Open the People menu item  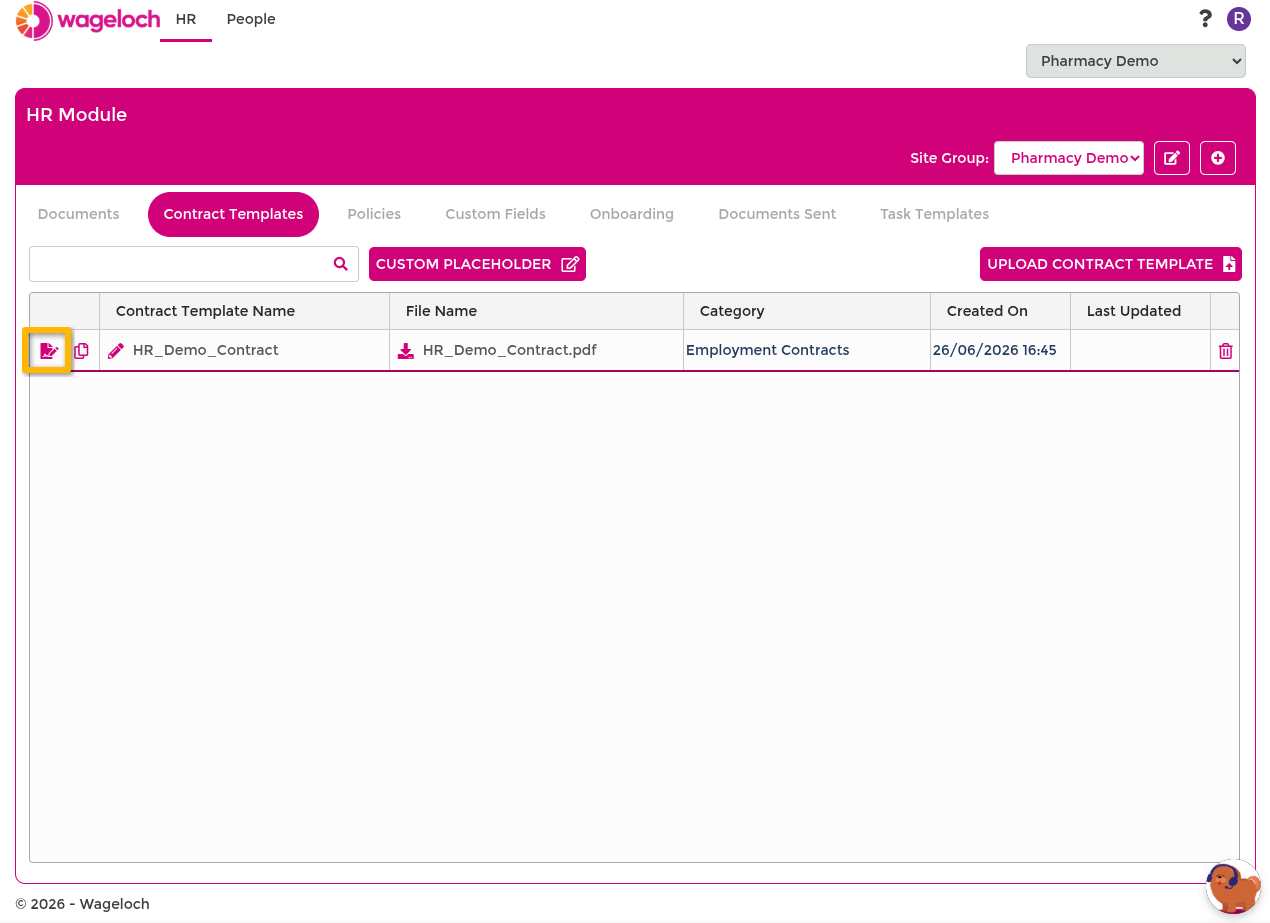[251, 19]
